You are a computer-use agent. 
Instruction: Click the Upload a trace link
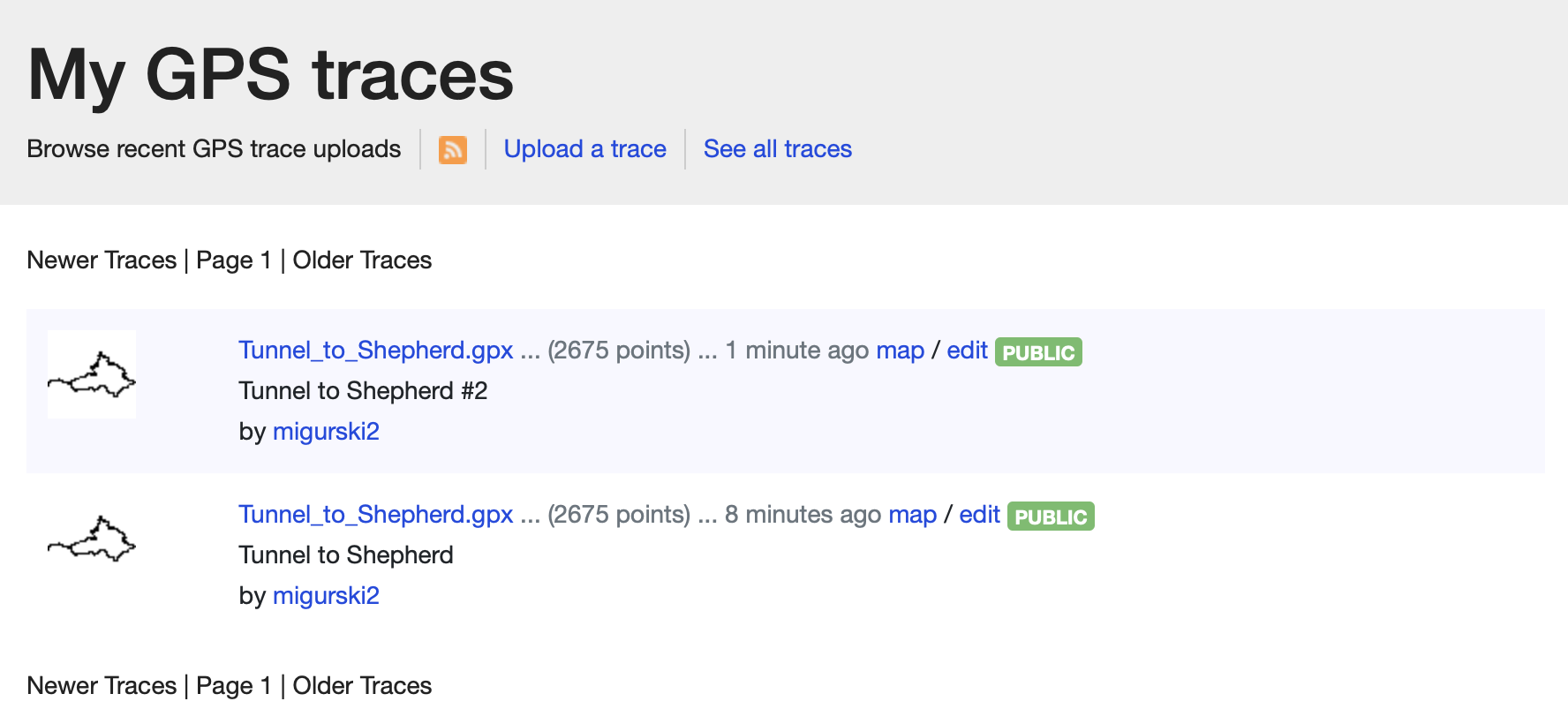coord(584,149)
